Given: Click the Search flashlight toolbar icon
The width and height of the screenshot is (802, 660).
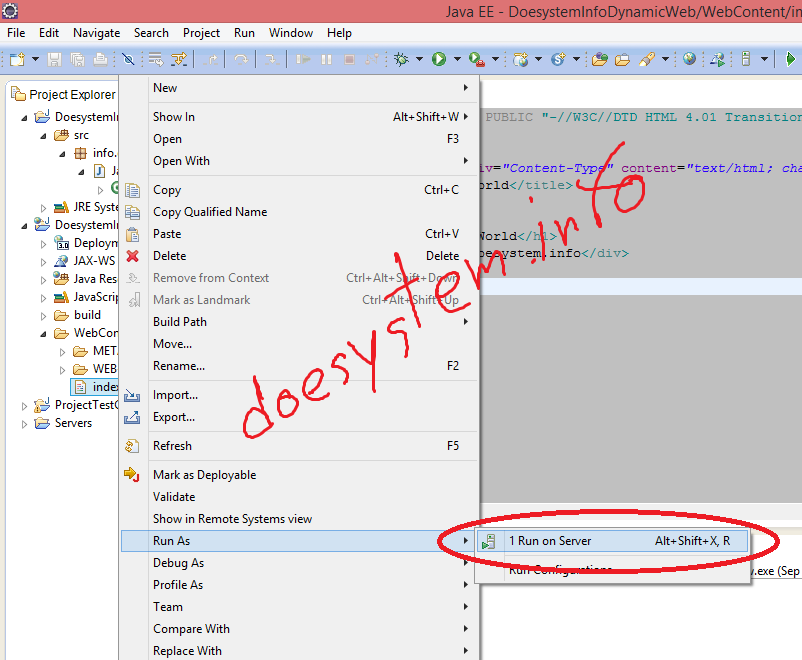Looking at the screenshot, I should point(647,59).
